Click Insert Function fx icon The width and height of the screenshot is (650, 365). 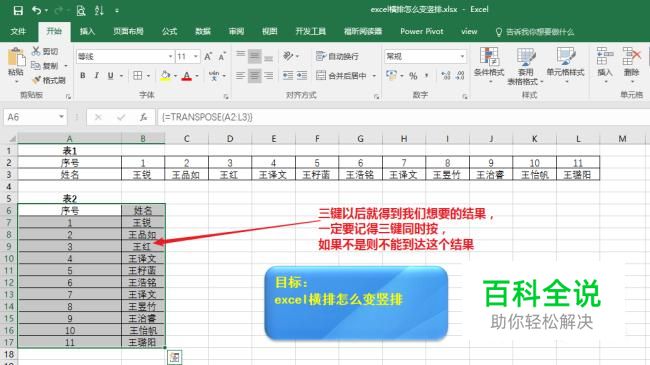[143, 117]
